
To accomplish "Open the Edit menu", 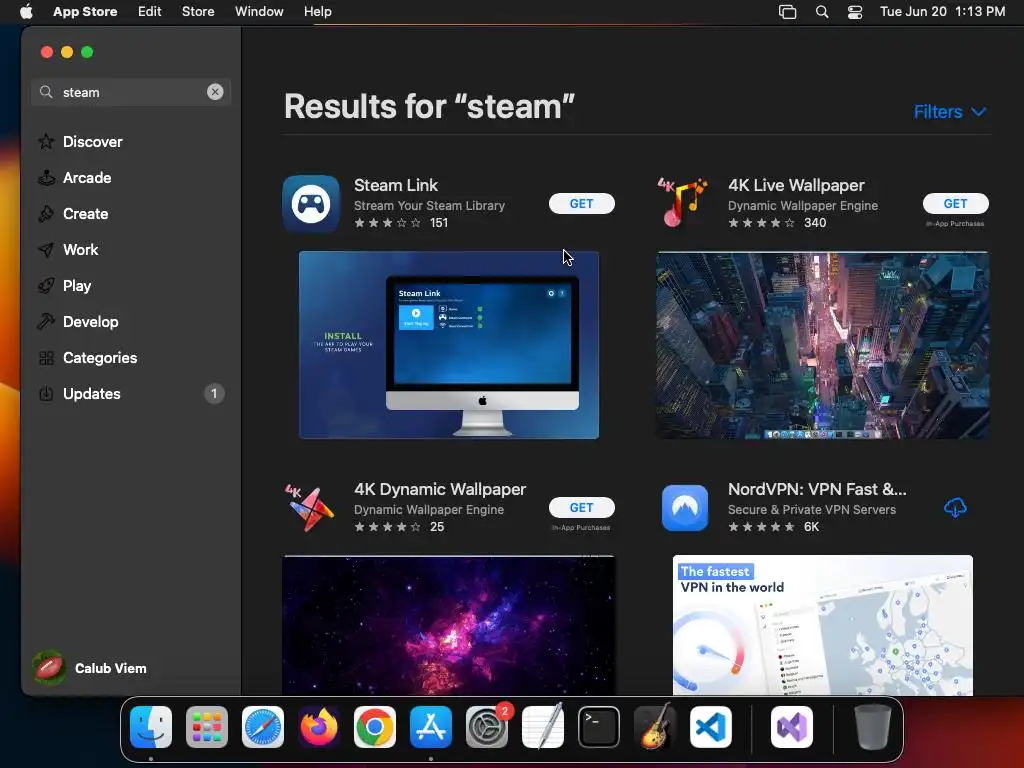I will (150, 12).
